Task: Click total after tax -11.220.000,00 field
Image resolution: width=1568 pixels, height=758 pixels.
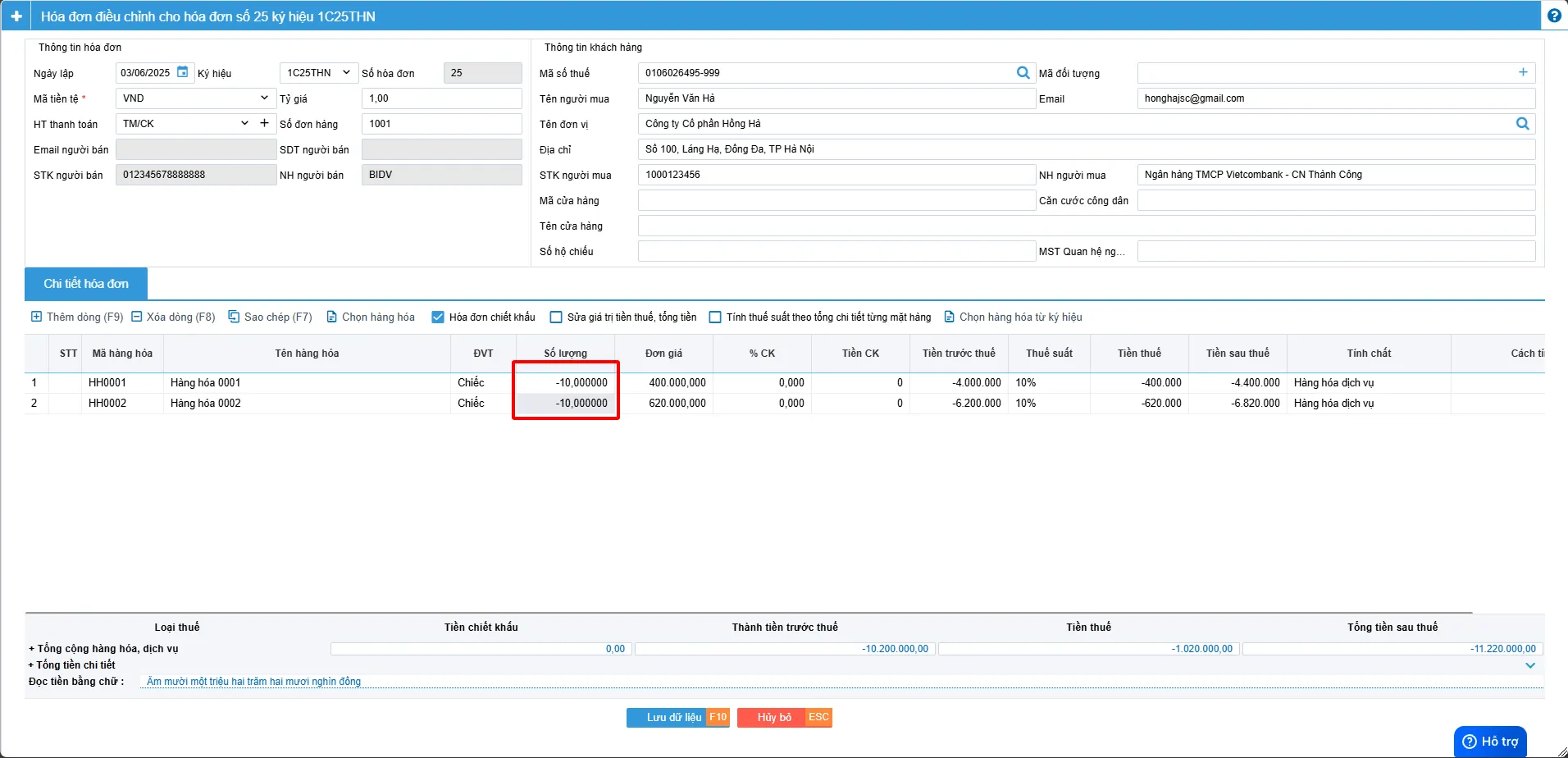Action: tap(1393, 649)
